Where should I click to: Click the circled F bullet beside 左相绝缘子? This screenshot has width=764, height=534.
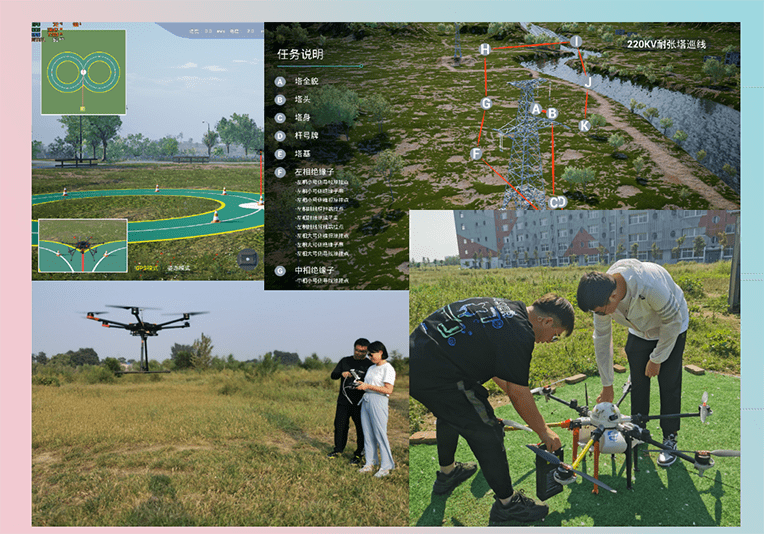280,172
